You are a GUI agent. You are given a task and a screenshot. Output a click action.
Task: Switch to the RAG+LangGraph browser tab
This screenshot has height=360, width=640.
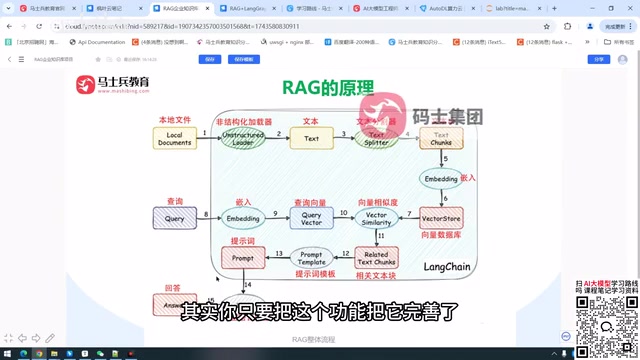tap(248, 8)
